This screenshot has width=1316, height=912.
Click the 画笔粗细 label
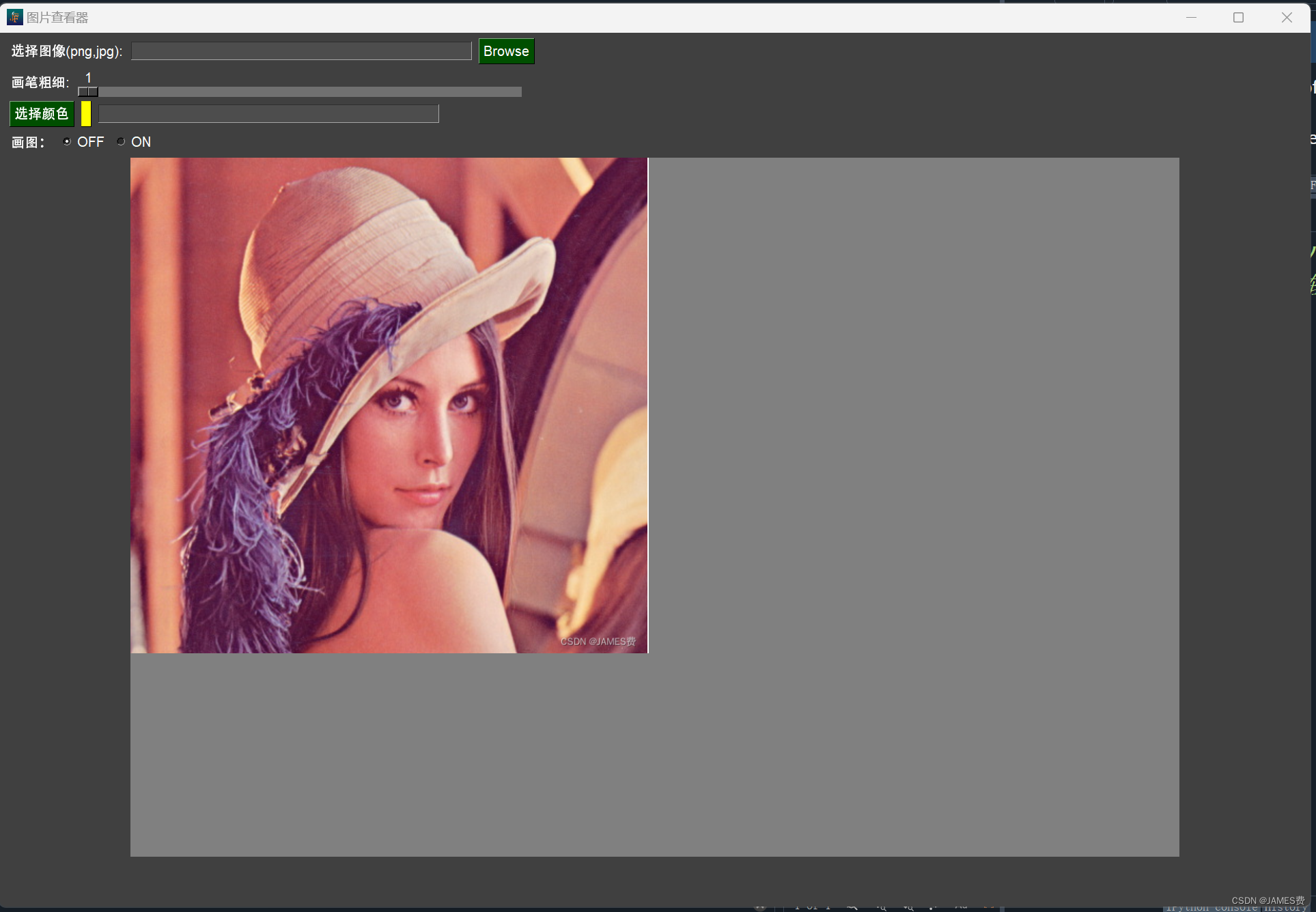pos(40,83)
